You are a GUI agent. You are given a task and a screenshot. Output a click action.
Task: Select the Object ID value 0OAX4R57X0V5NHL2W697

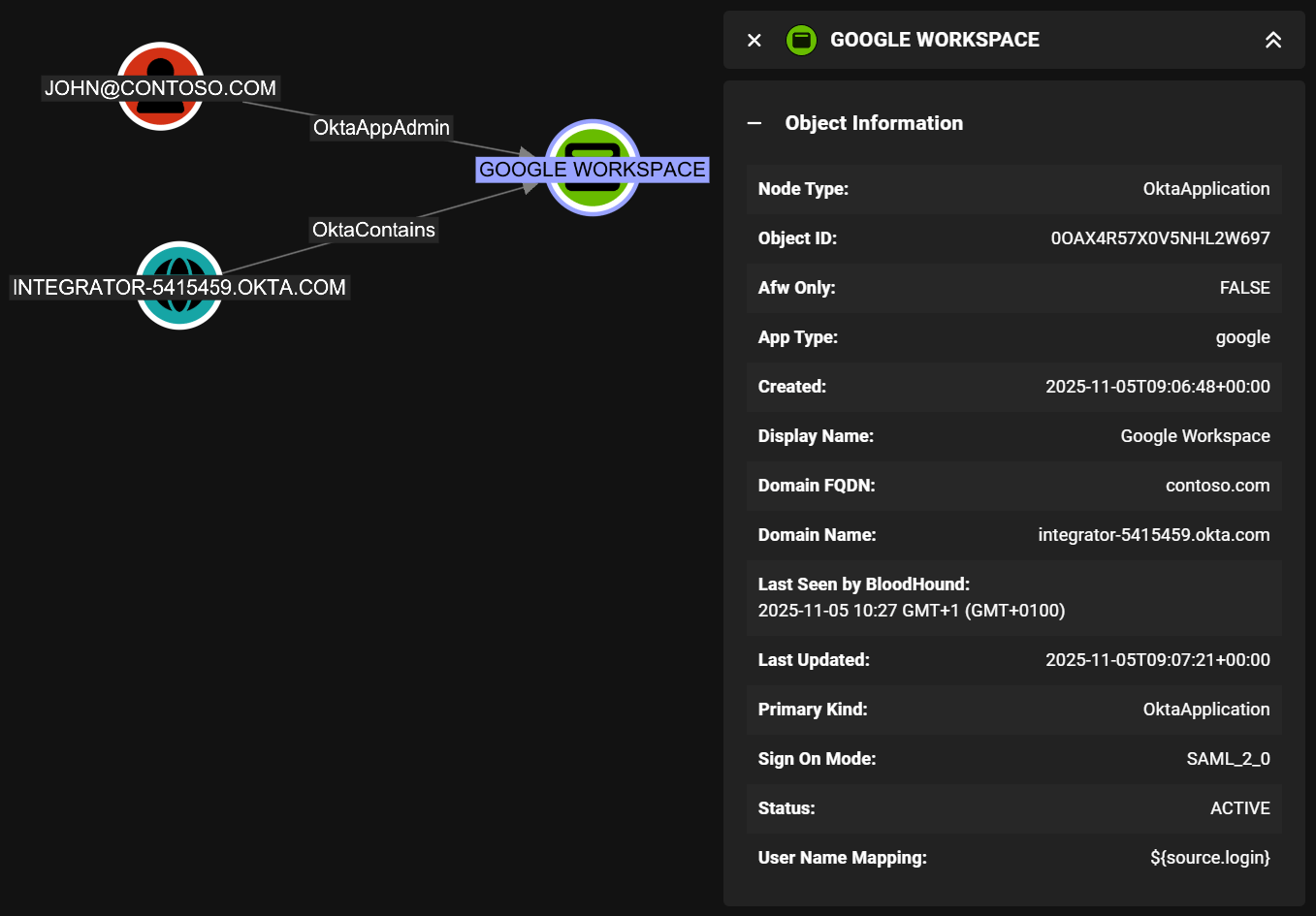coord(1160,238)
